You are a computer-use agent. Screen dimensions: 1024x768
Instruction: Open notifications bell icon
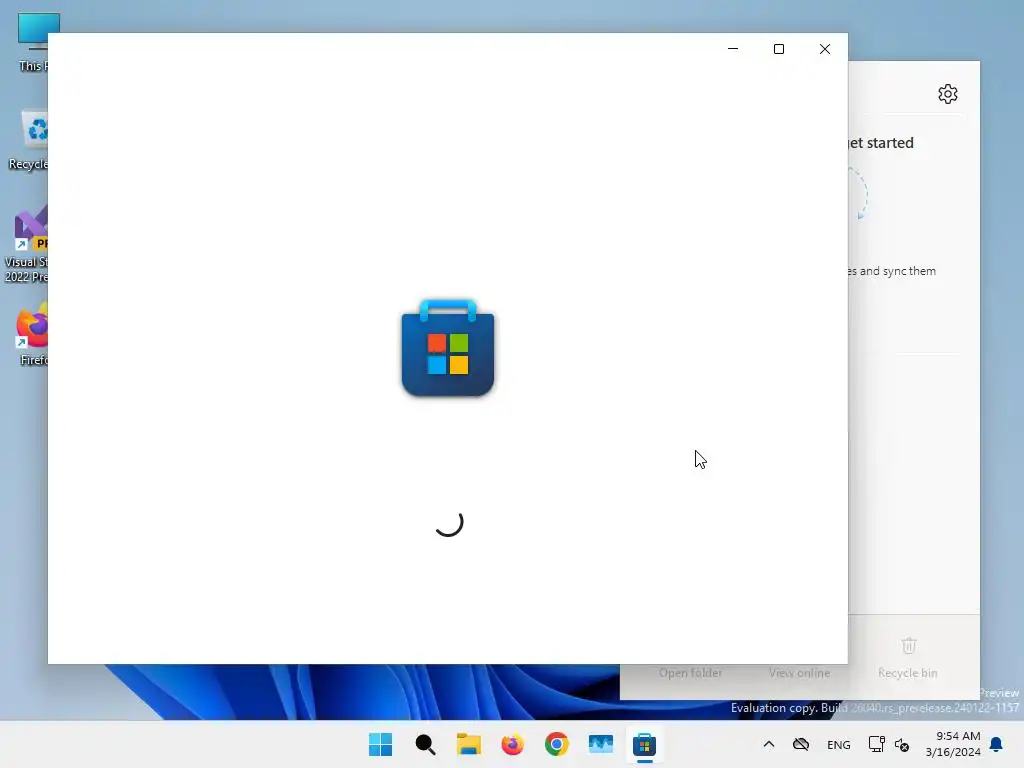(x=996, y=744)
